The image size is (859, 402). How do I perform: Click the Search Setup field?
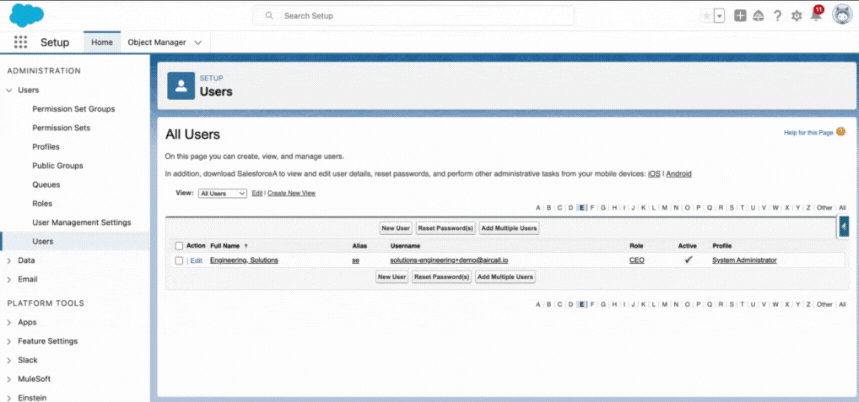point(414,16)
